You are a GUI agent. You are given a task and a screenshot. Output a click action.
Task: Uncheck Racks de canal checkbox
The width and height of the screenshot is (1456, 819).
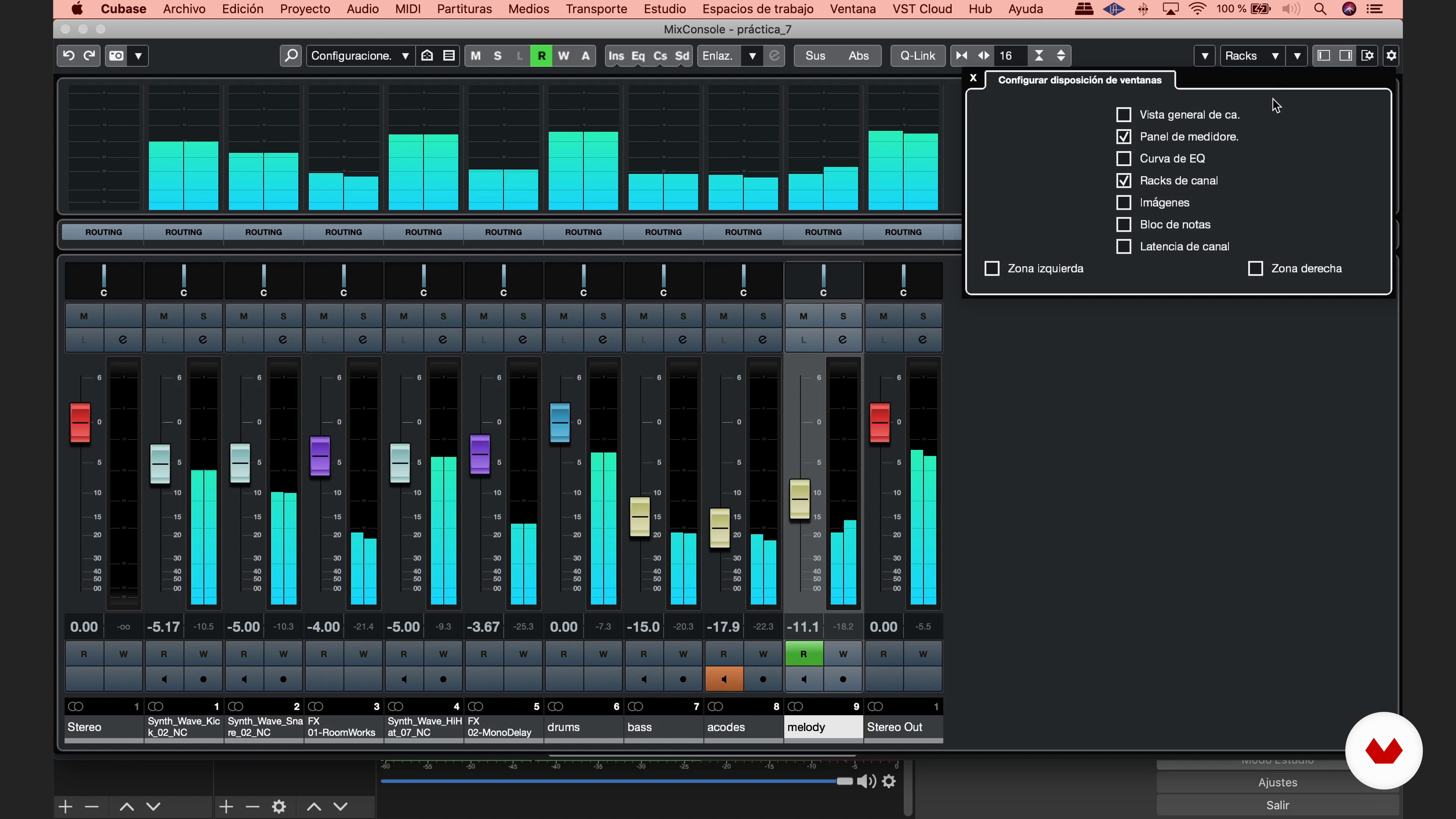1123,181
